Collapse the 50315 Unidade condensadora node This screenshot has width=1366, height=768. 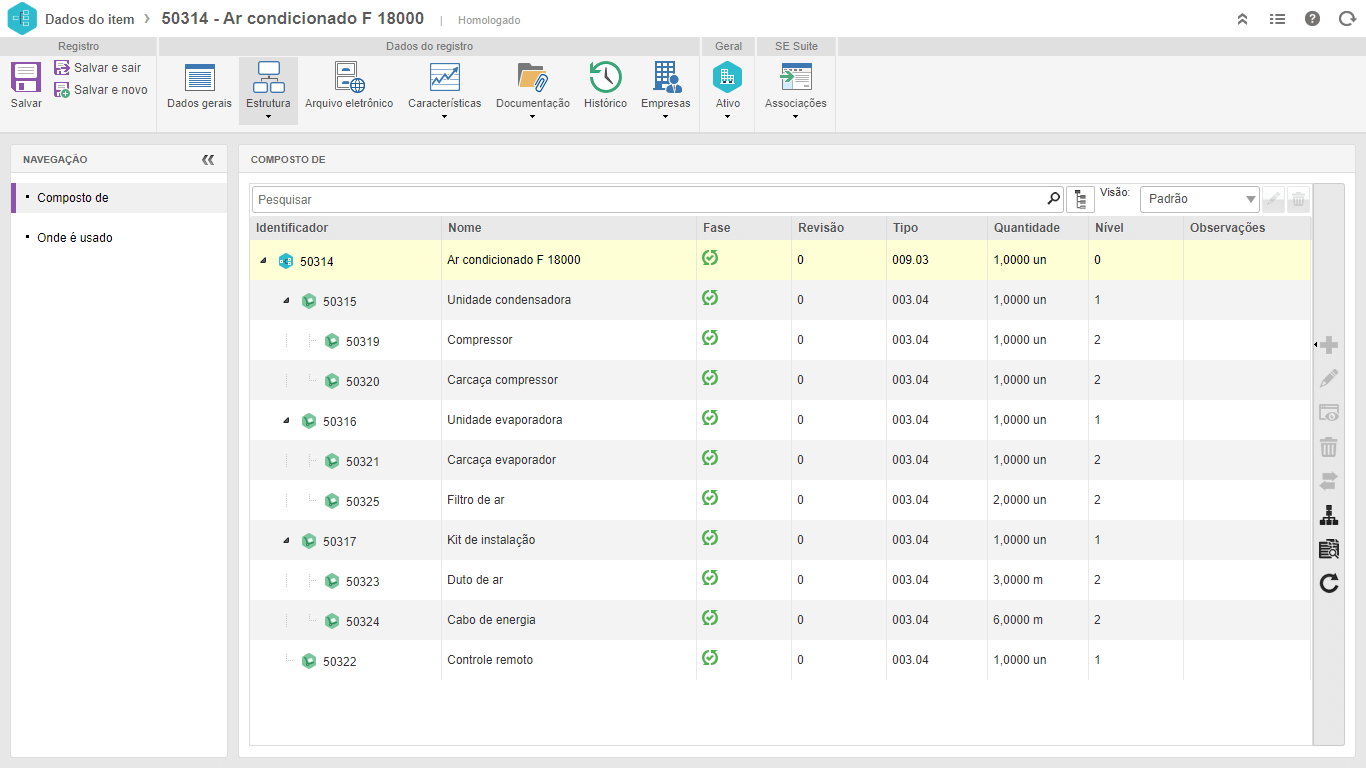tap(286, 300)
